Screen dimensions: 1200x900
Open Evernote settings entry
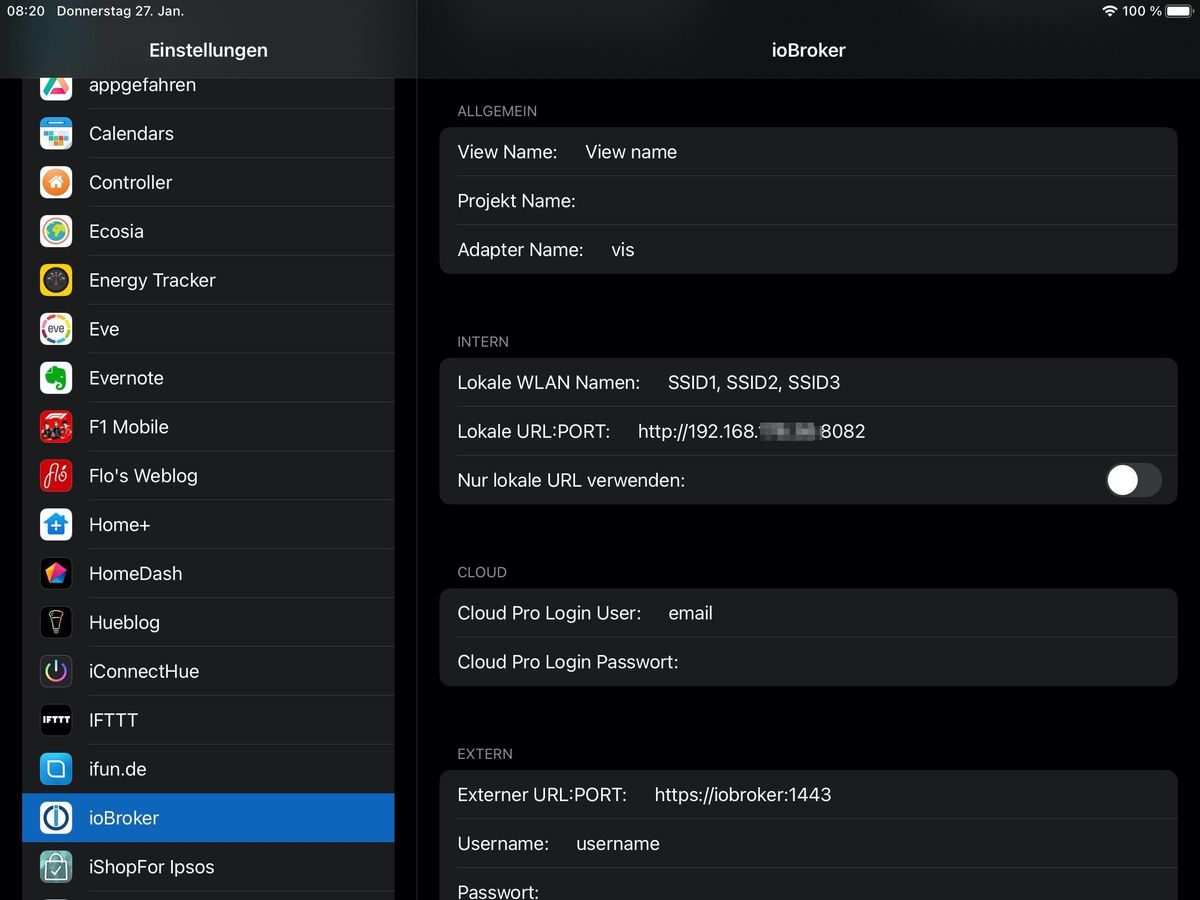pyautogui.click(x=208, y=378)
